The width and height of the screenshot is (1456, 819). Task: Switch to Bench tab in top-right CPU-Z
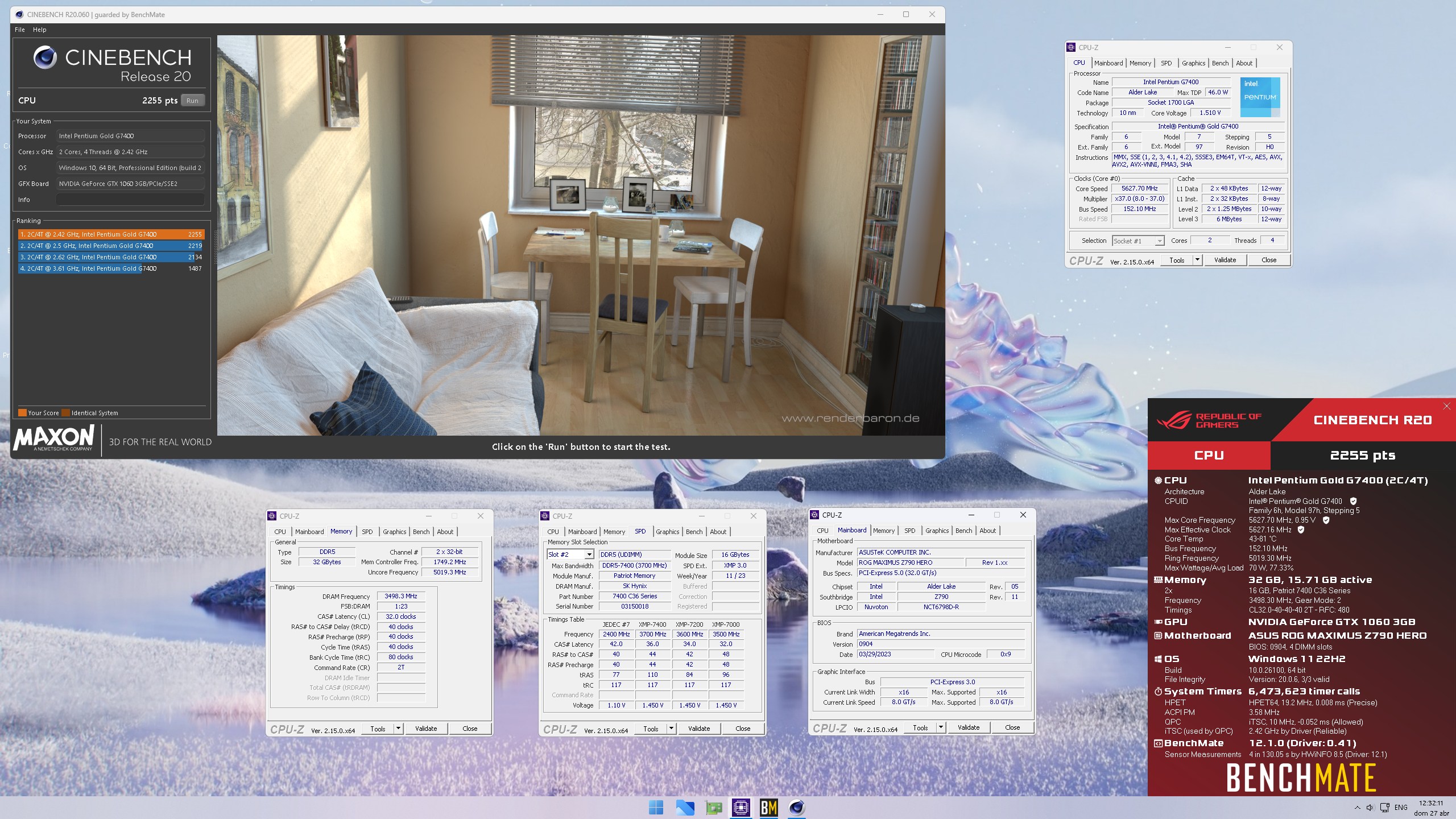point(1221,63)
